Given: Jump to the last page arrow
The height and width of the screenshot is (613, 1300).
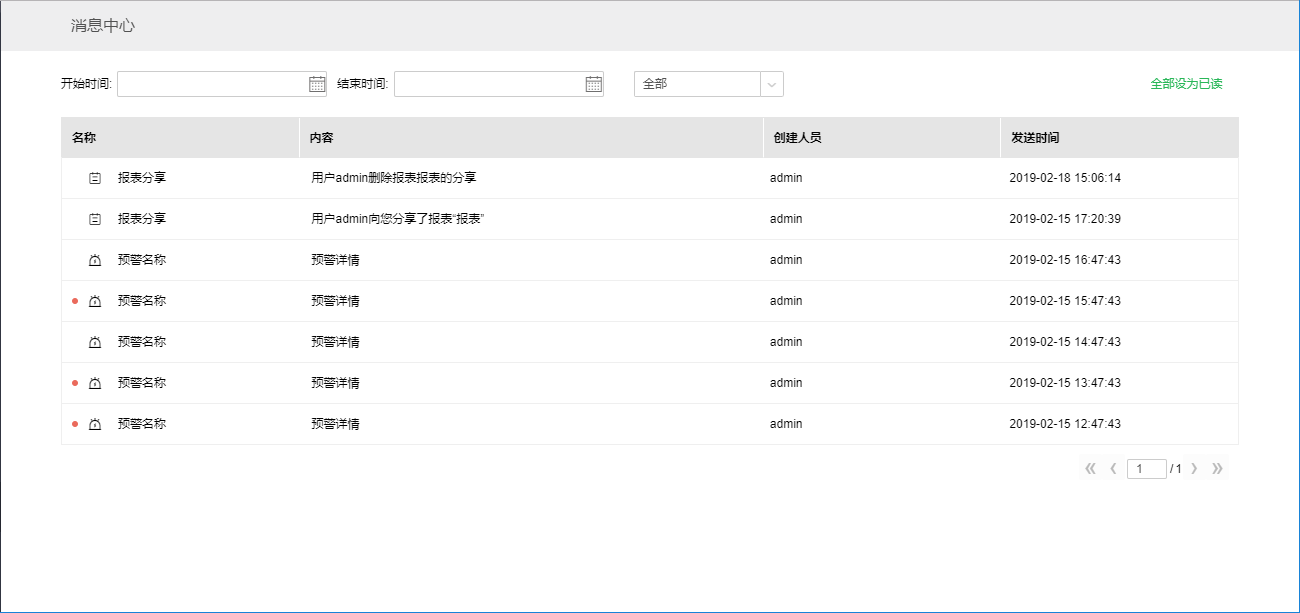Looking at the screenshot, I should click(x=1217, y=469).
